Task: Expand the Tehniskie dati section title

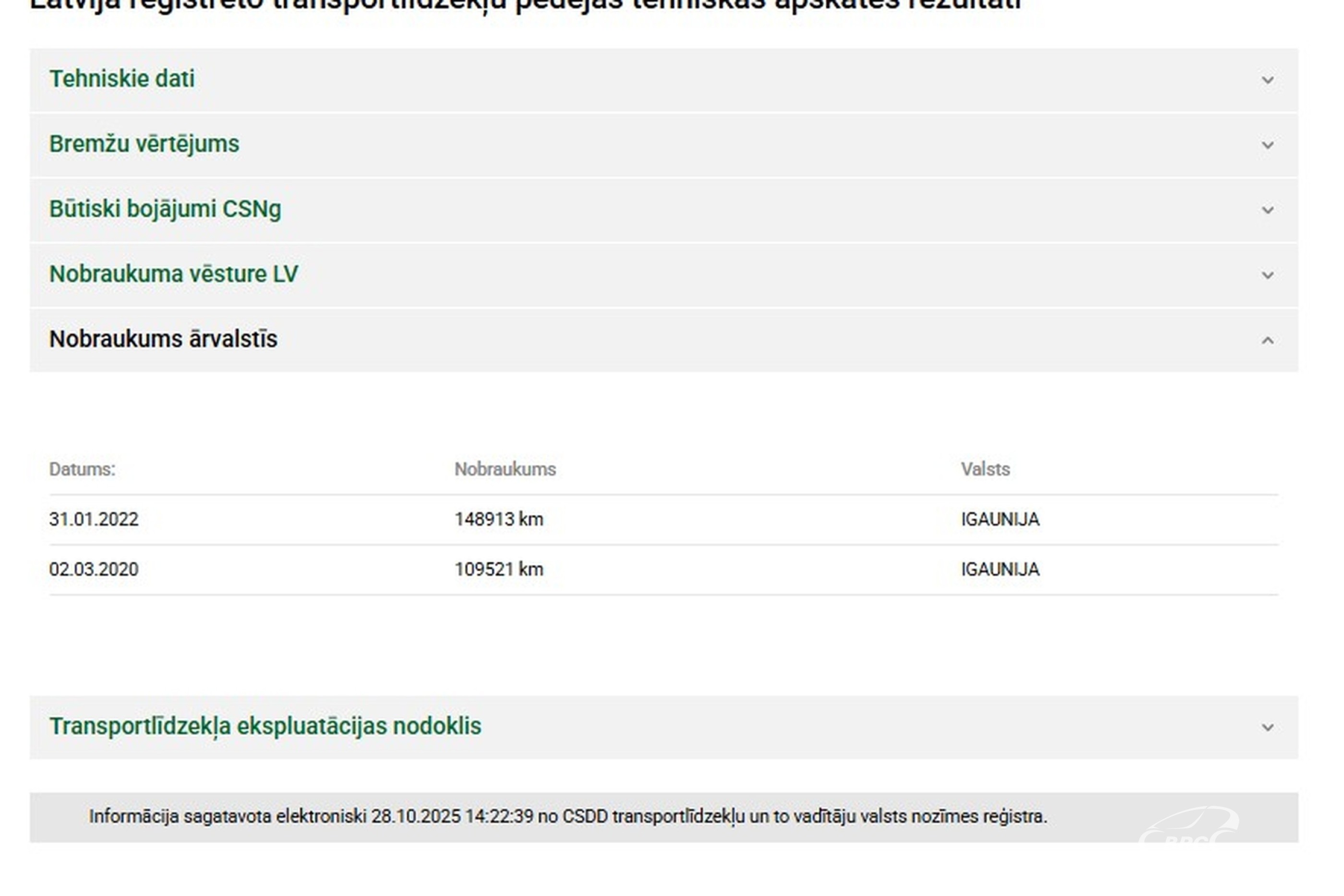Action: pos(122,79)
